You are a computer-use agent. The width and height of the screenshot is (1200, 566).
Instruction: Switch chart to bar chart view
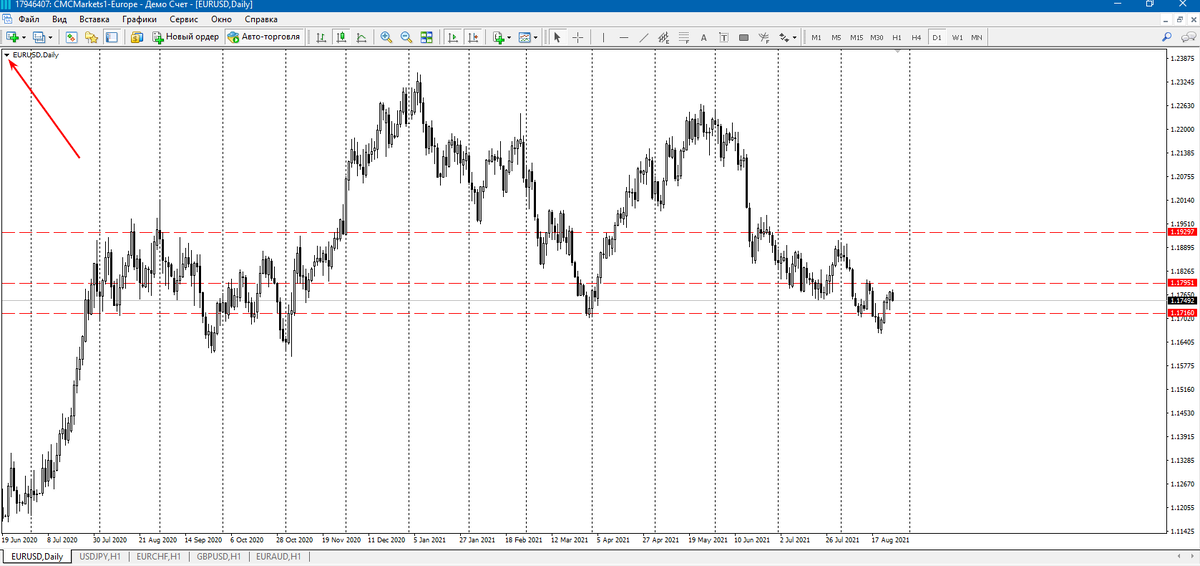click(x=322, y=37)
